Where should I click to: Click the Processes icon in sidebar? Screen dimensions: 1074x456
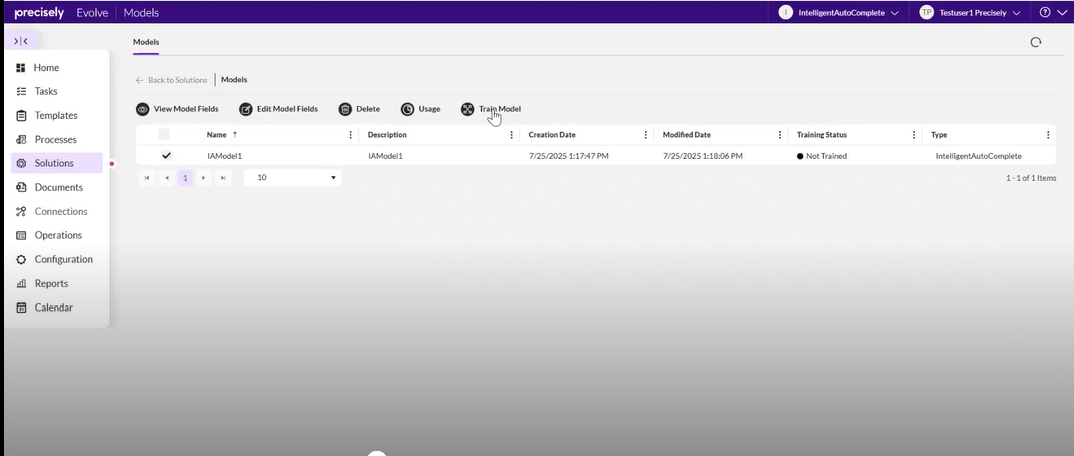pos(21,140)
